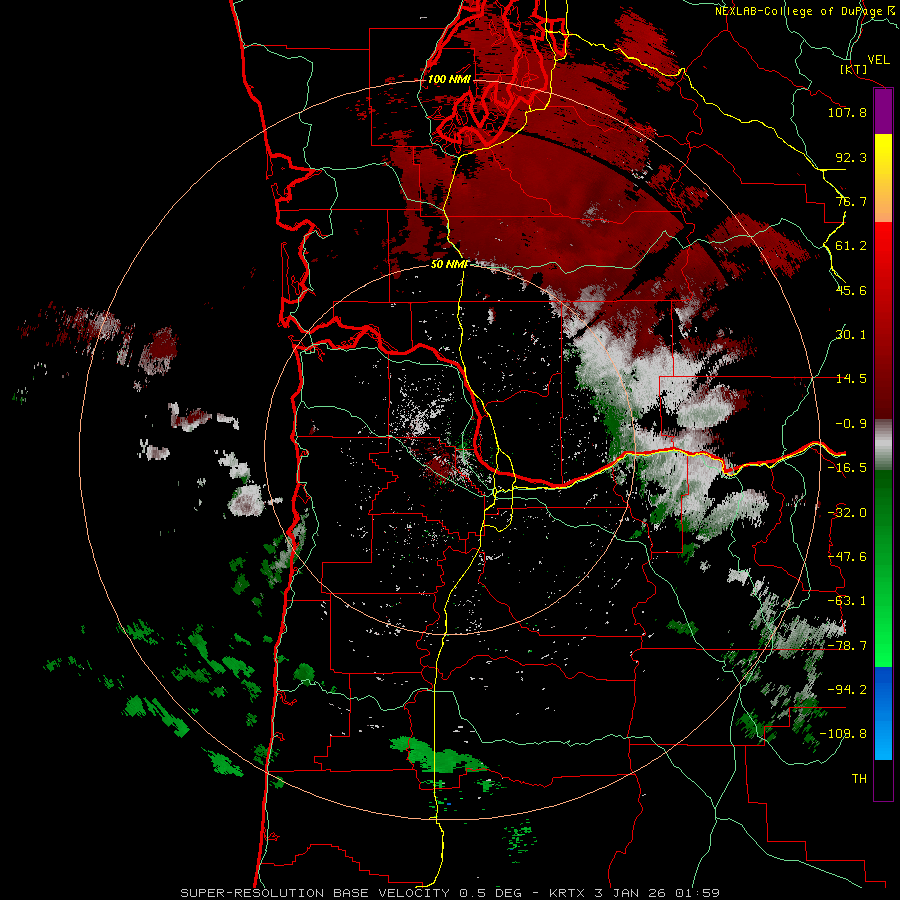900x900 pixels.
Task: Click the -94.2 velocity scale value
Action: pyautogui.click(x=847, y=689)
